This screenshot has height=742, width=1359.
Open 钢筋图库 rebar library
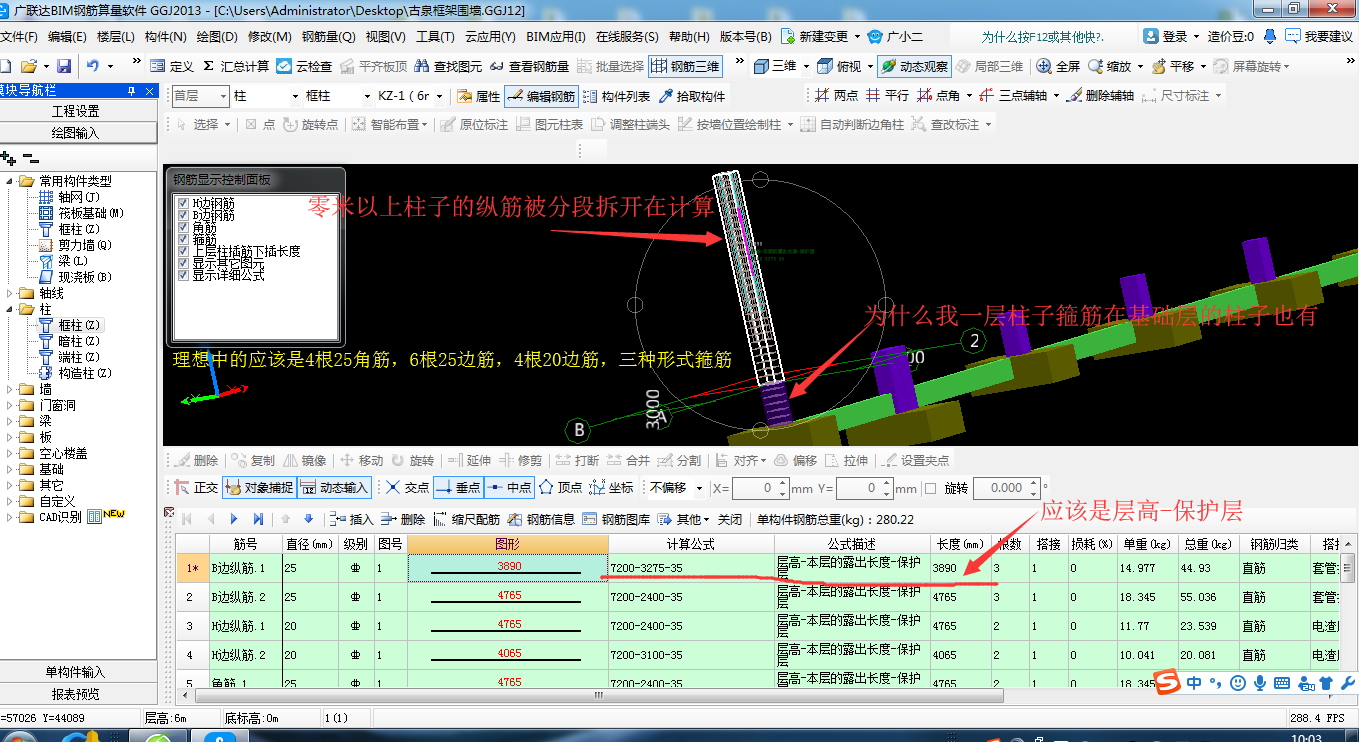(x=617, y=519)
